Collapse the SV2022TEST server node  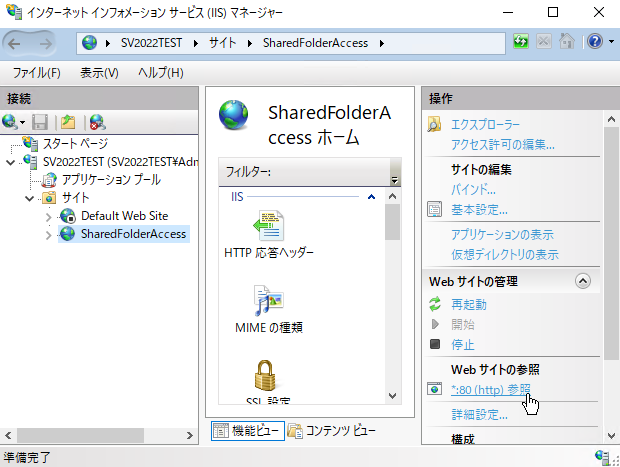point(11,162)
